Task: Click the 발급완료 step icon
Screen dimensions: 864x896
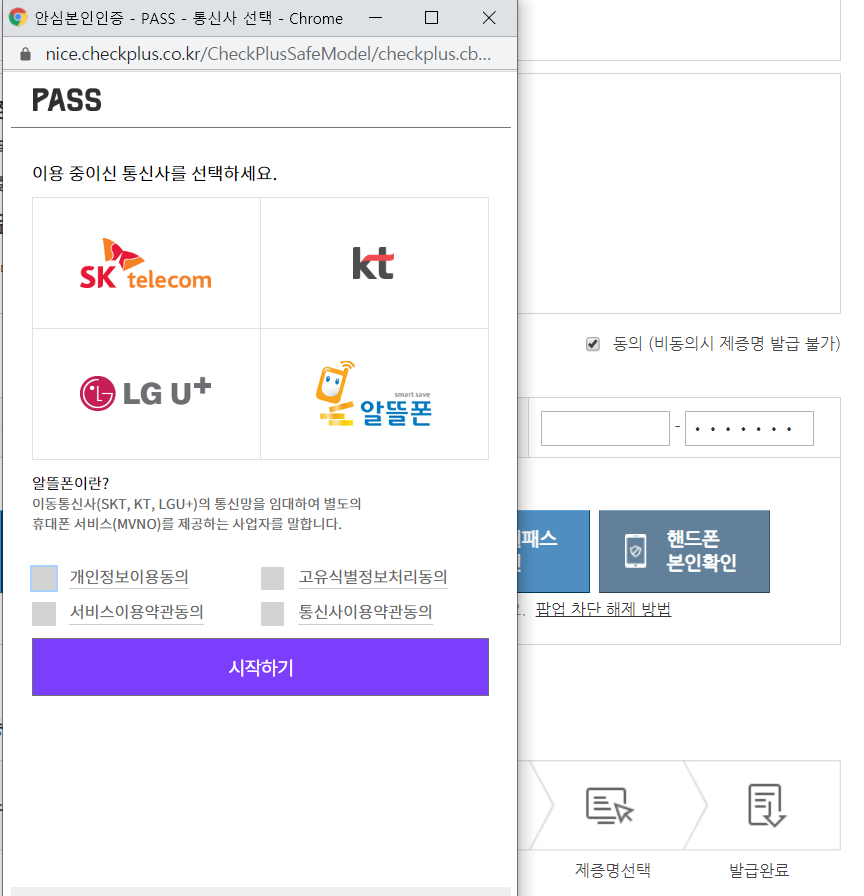Action: coord(767,805)
